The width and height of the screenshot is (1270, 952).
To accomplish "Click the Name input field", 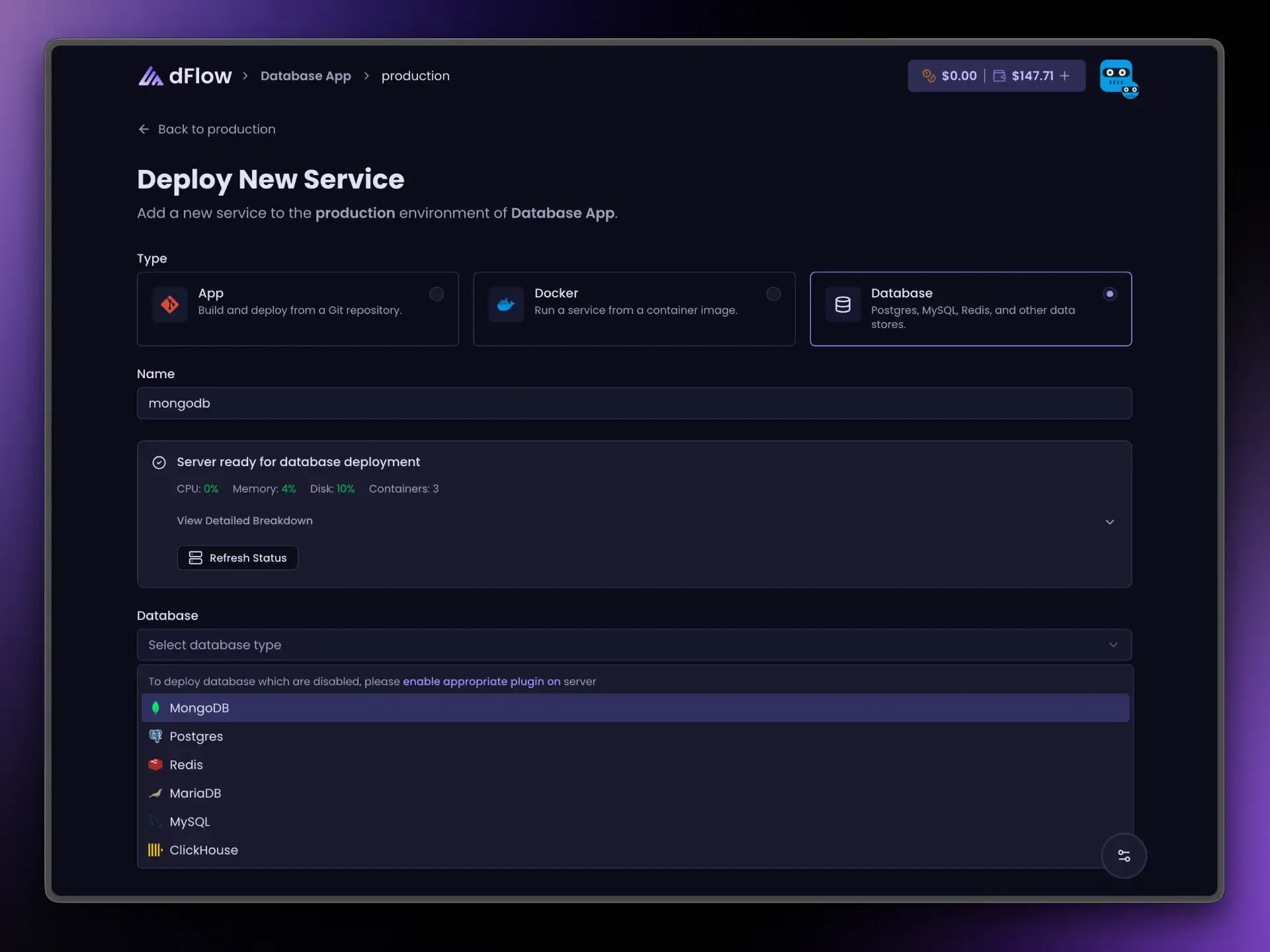I will pos(634,403).
